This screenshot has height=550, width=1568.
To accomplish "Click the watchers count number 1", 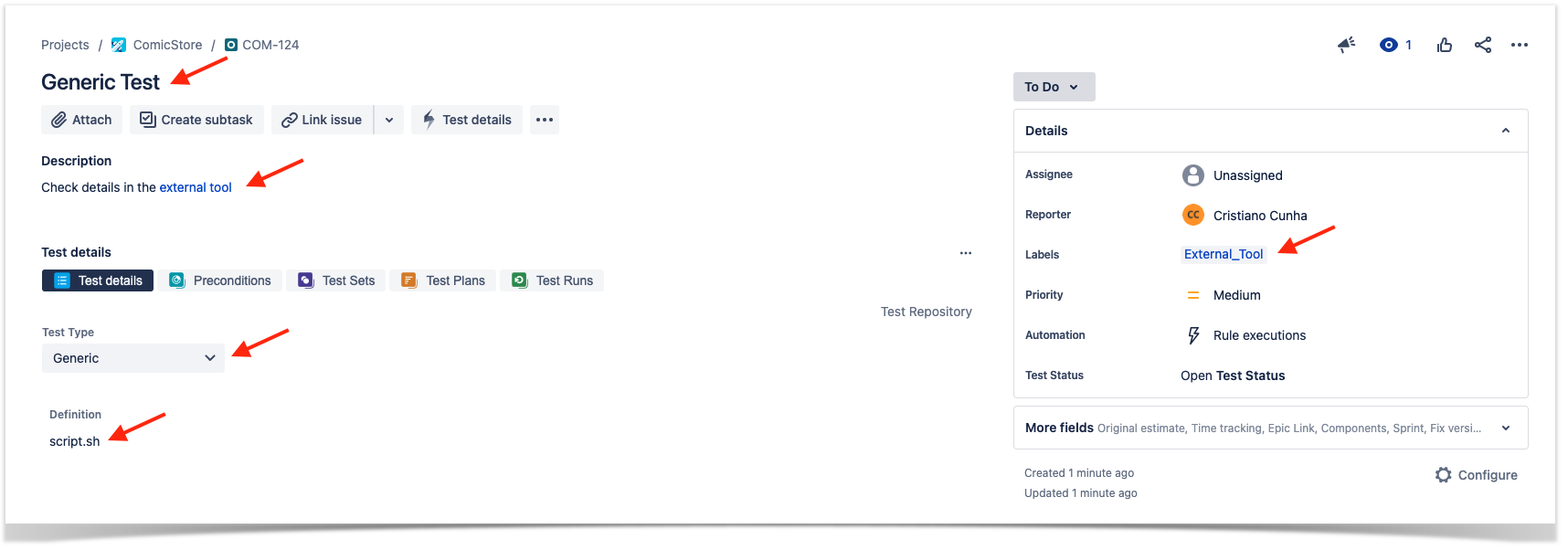I will tap(1408, 45).
